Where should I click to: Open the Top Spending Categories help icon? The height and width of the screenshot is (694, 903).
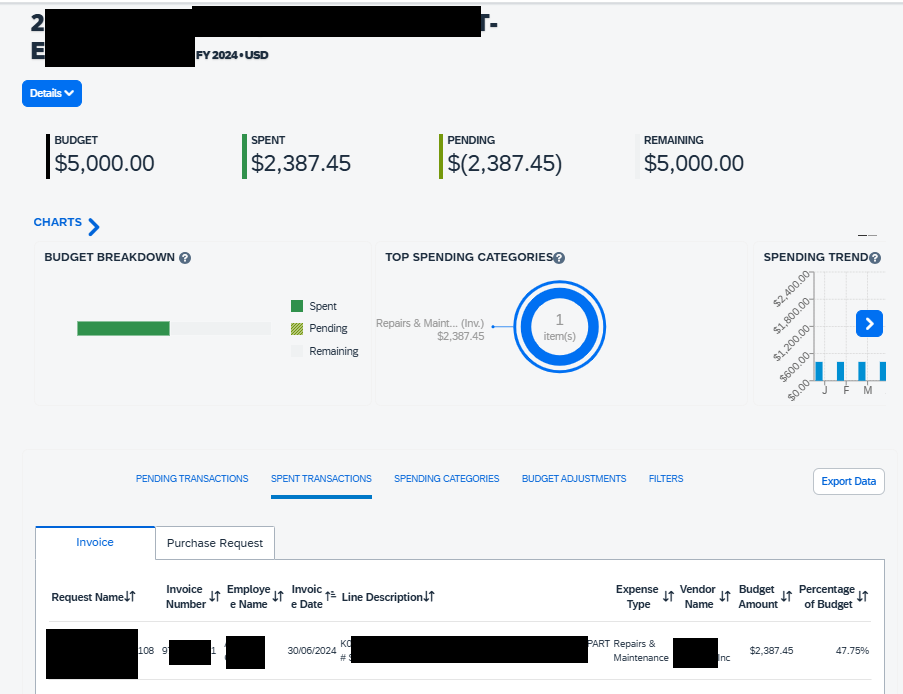point(559,258)
